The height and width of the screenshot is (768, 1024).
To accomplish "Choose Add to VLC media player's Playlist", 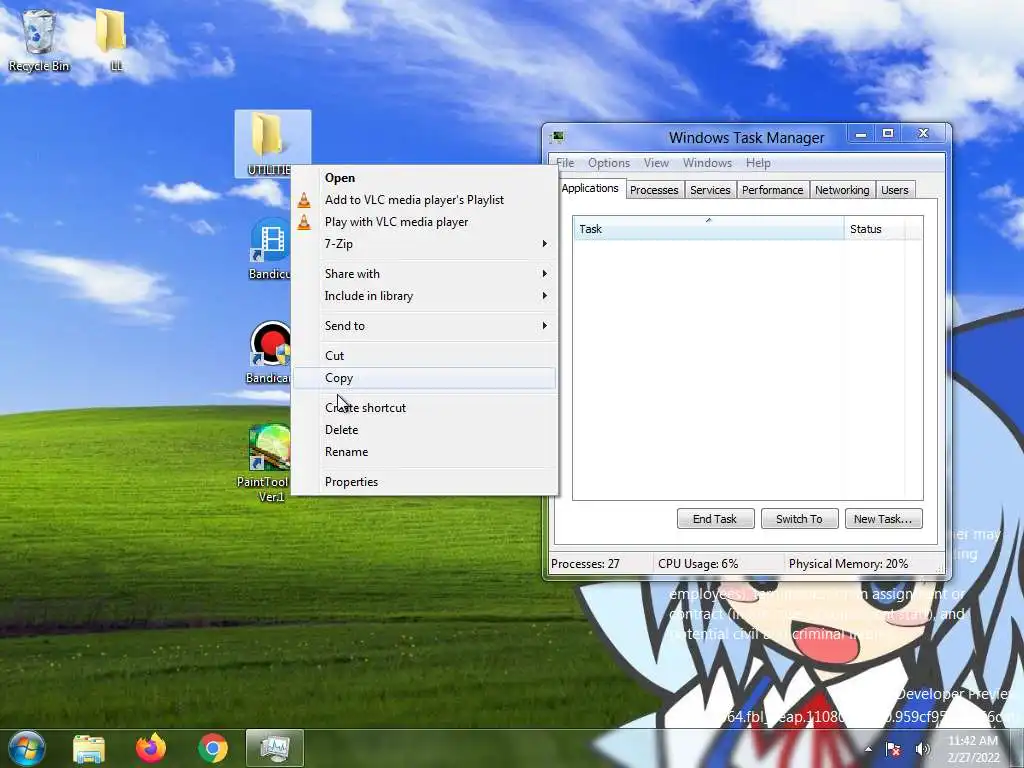I will (x=424, y=200).
